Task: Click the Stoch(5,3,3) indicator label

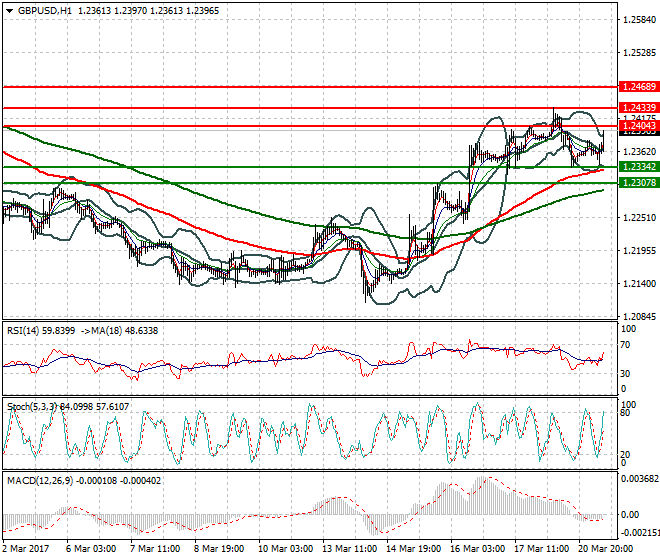Action: pos(32,407)
